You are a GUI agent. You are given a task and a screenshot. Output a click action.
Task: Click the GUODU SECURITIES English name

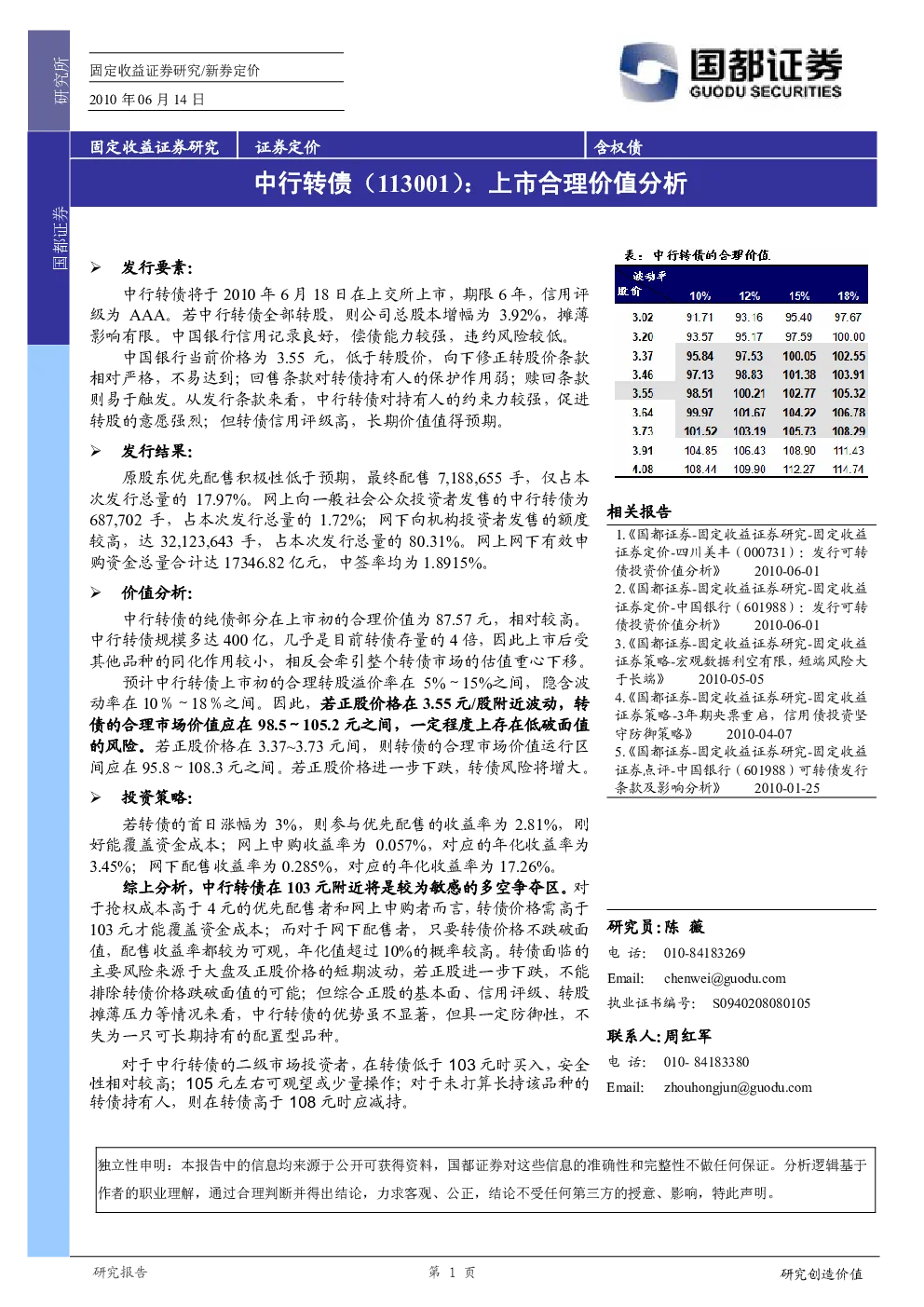coord(766,91)
